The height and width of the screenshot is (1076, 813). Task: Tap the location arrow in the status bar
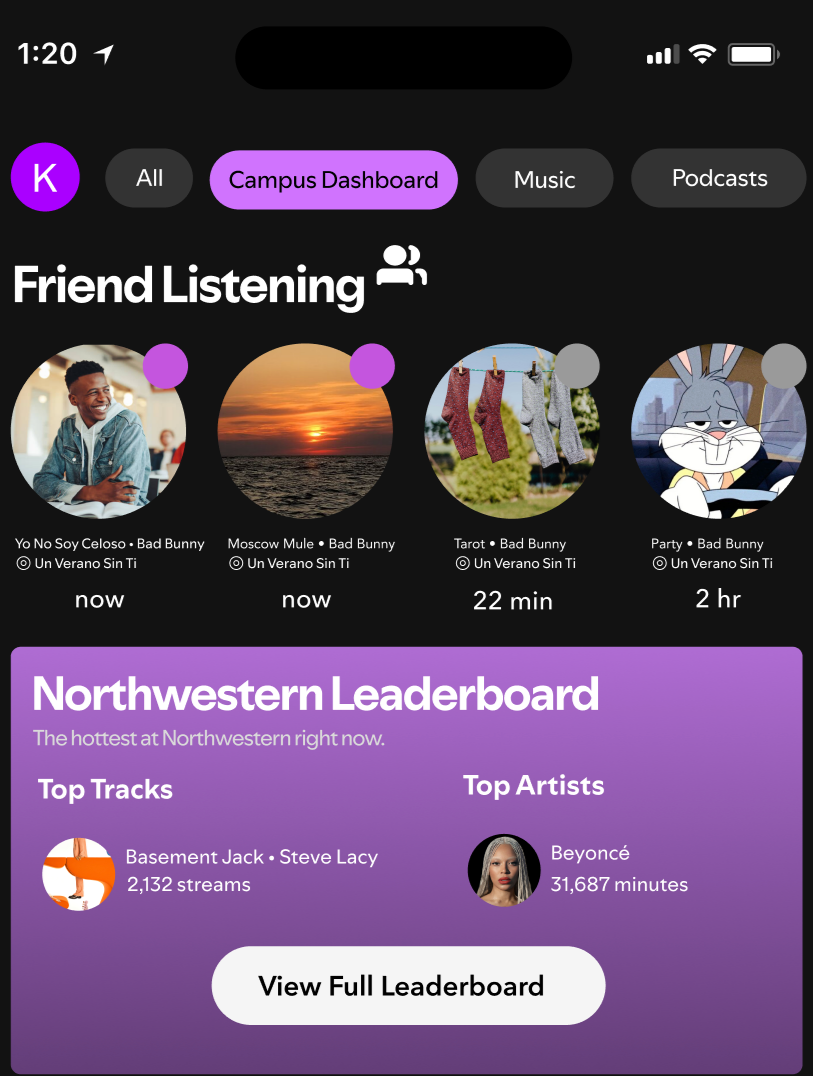click(104, 54)
